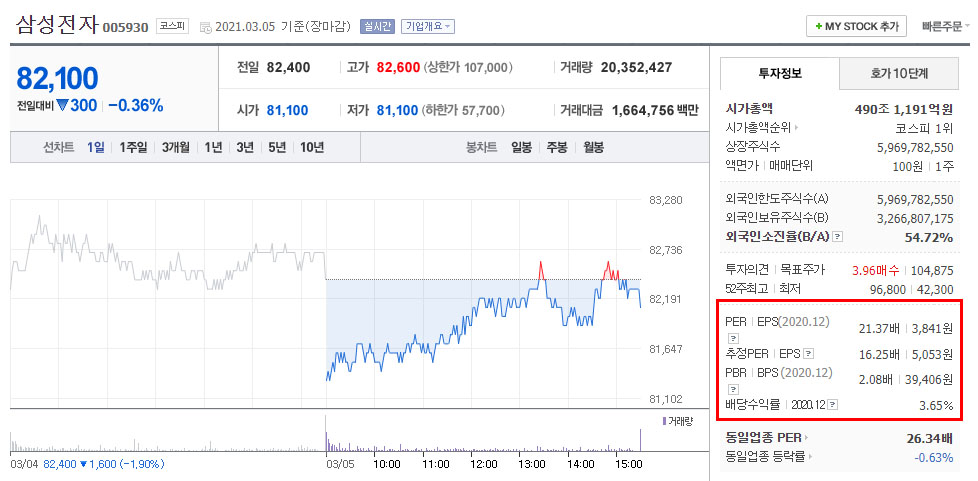Open help icon beside 추정PER EPS
978x481 pixels.
[809, 354]
